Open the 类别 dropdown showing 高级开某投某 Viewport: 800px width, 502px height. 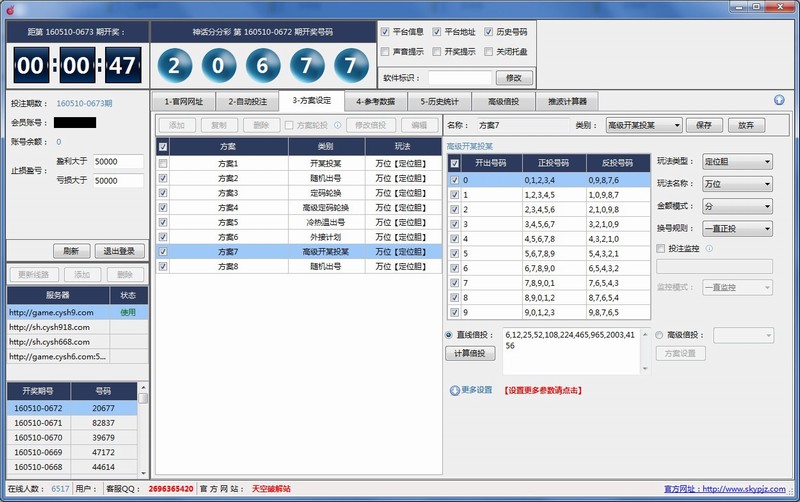pyautogui.click(x=643, y=125)
